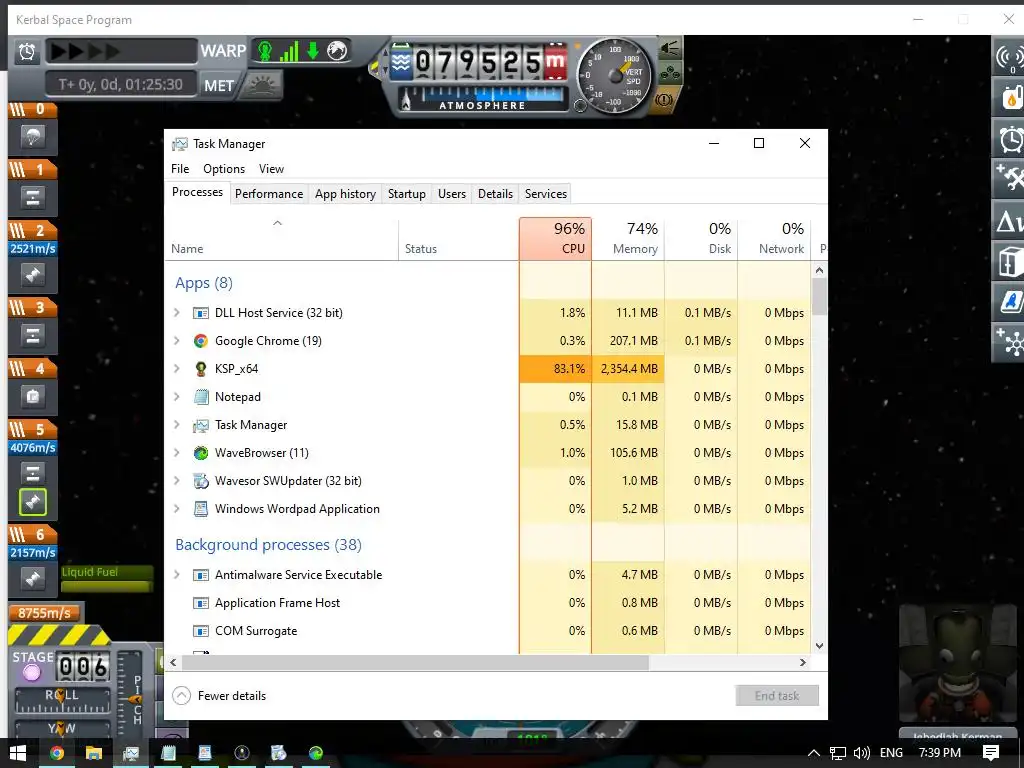Switch to the Startup tab
This screenshot has height=768, width=1024.
point(407,194)
